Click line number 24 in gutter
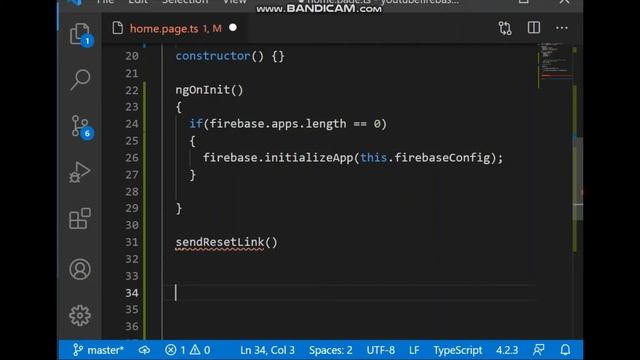This screenshot has height=360, width=640. tap(132, 124)
